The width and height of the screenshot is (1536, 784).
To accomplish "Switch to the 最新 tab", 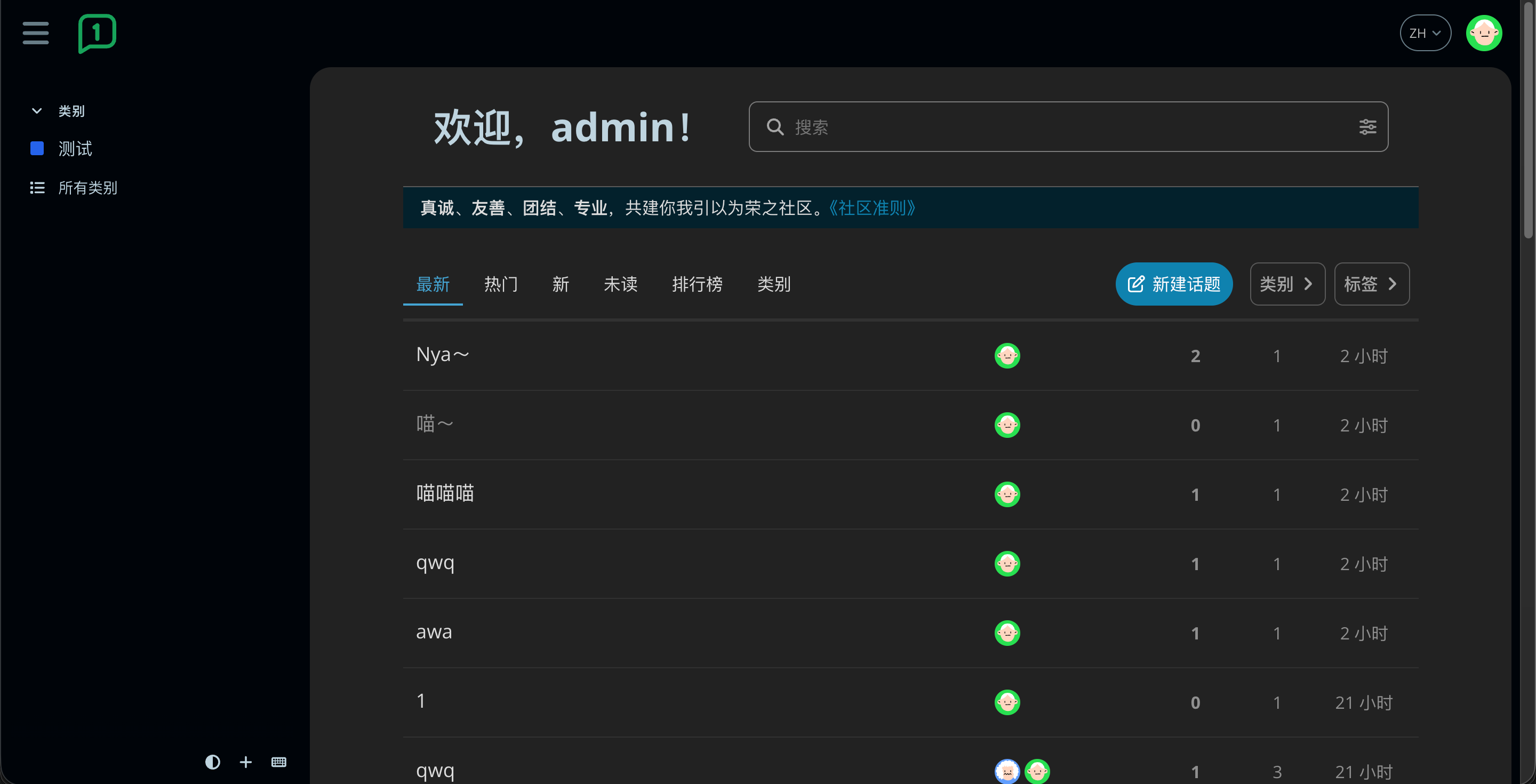I will pyautogui.click(x=433, y=284).
